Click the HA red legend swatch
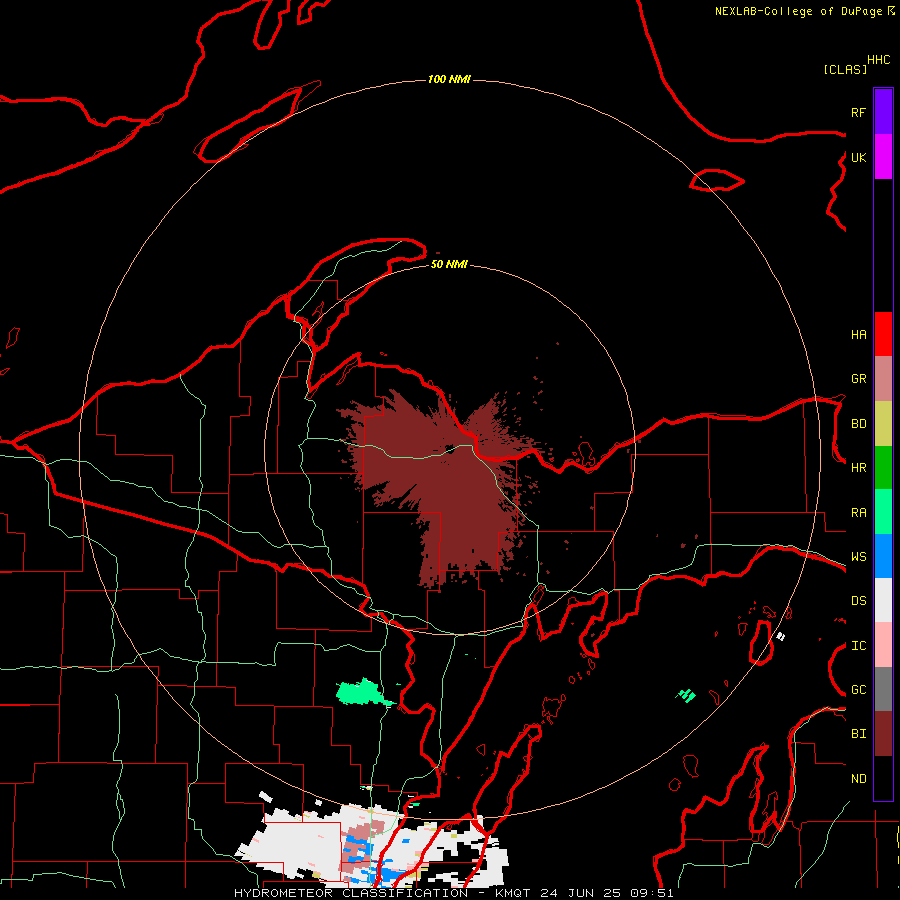The image size is (900, 900). click(x=883, y=334)
